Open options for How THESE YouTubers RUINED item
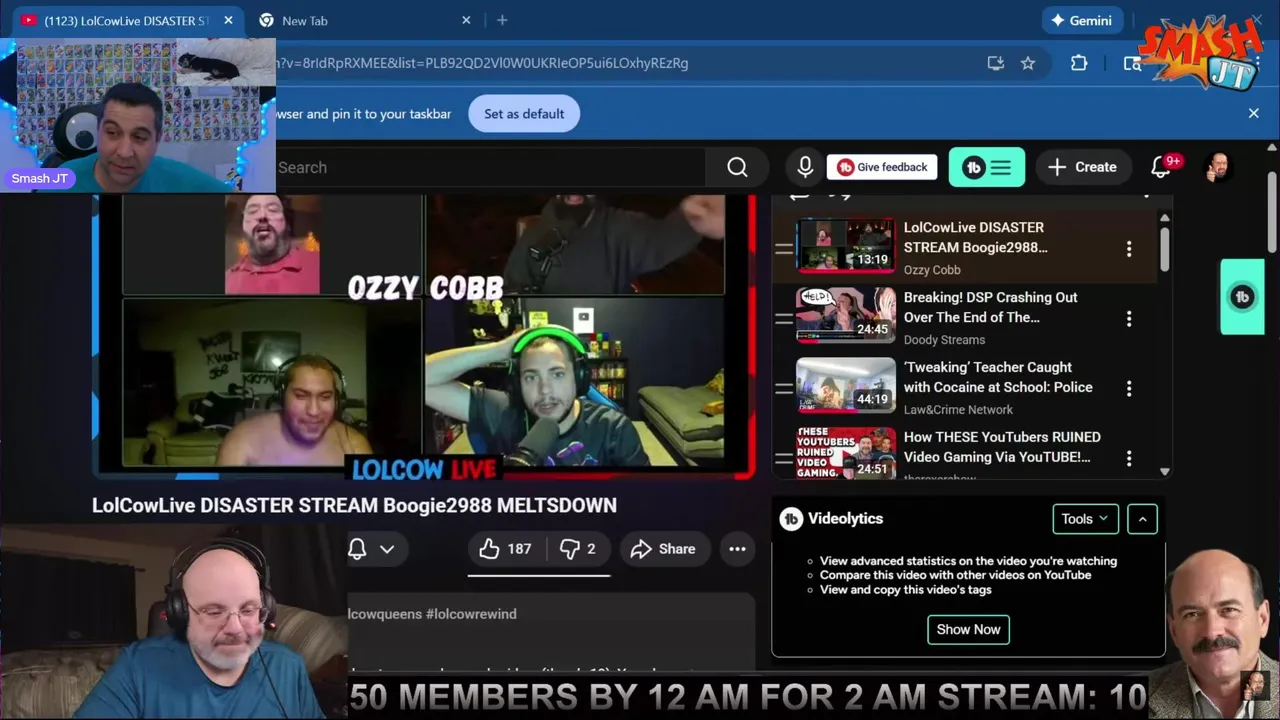The width and height of the screenshot is (1280, 720). pos(1129,458)
